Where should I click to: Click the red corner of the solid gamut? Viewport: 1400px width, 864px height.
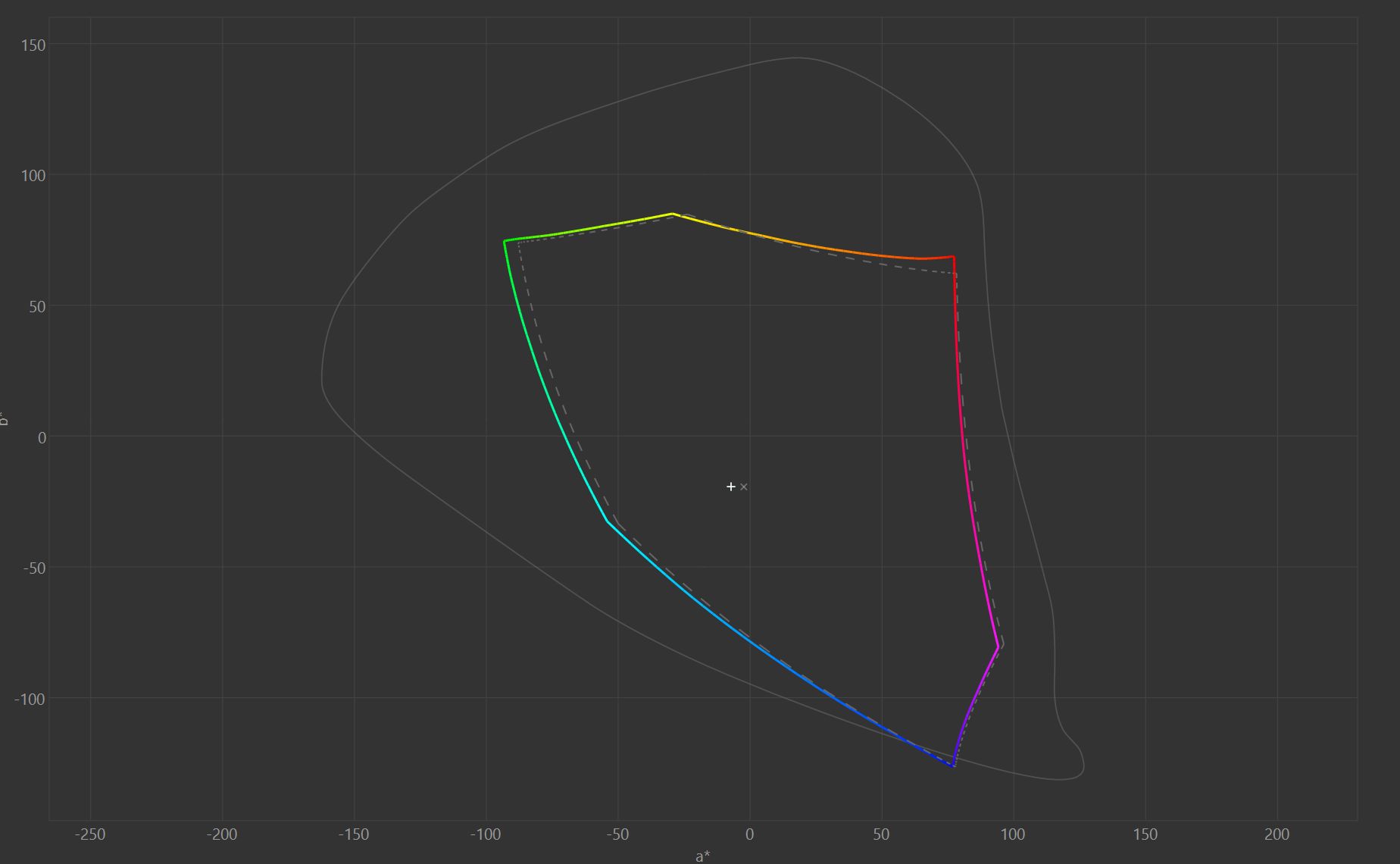[x=953, y=257]
